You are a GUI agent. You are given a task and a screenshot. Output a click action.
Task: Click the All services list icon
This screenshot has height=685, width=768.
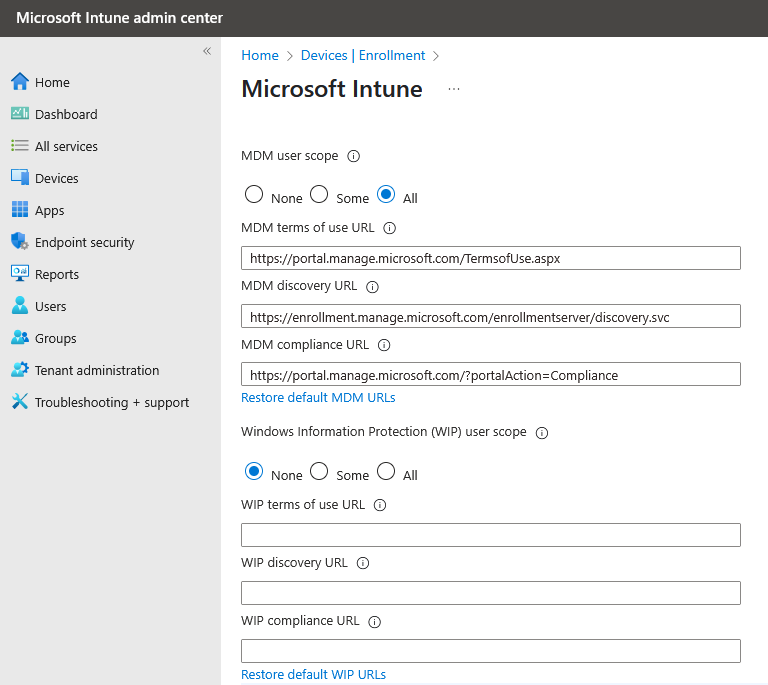pos(20,146)
